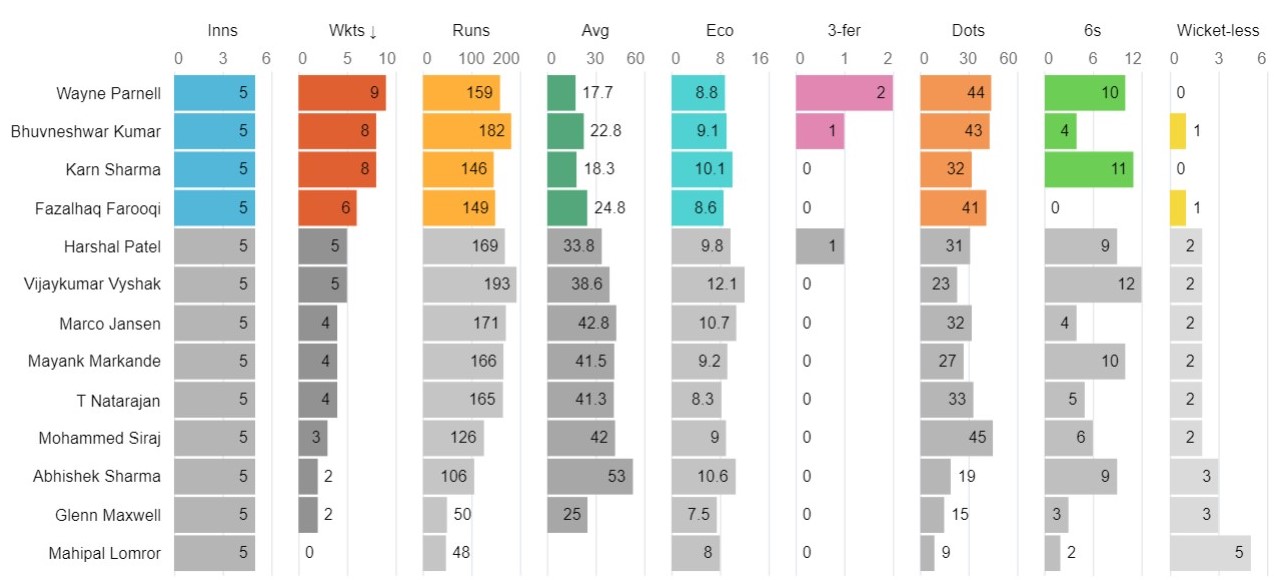
Task: Click Vijaykumar Vyshak's economy bar showing 12.1
Action: point(708,284)
